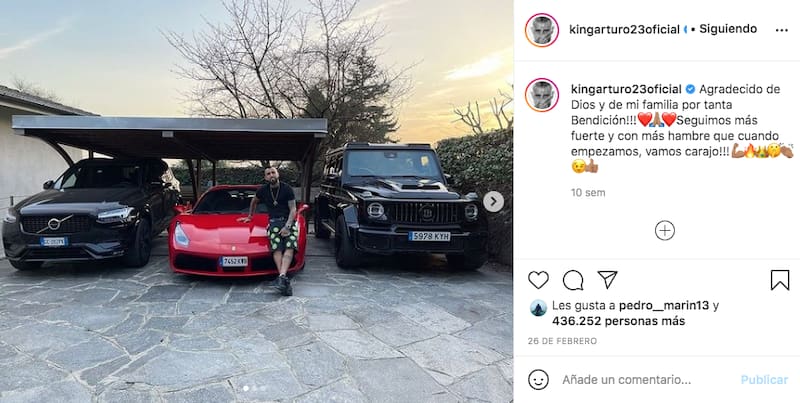Viewport: 800px width, 403px height.
Task: Click the small liker avatar near Les gusta
Action: pyautogui.click(x=538, y=308)
